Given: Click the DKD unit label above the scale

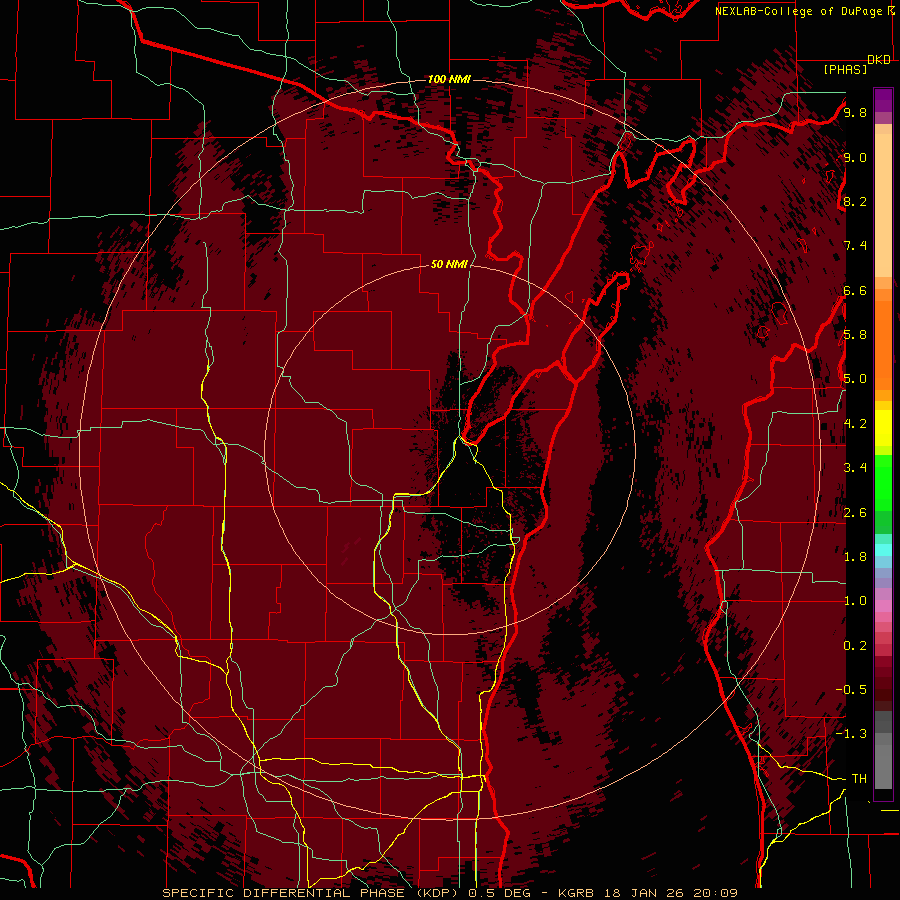Looking at the screenshot, I should pos(879,60).
